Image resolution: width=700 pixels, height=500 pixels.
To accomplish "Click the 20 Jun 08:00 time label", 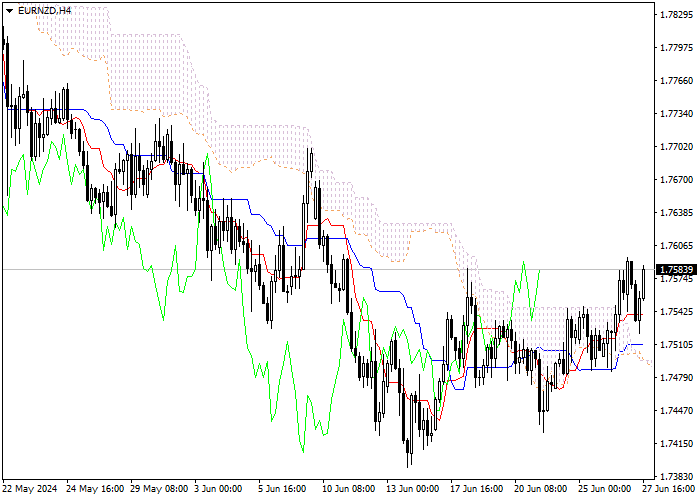I will [541, 489].
